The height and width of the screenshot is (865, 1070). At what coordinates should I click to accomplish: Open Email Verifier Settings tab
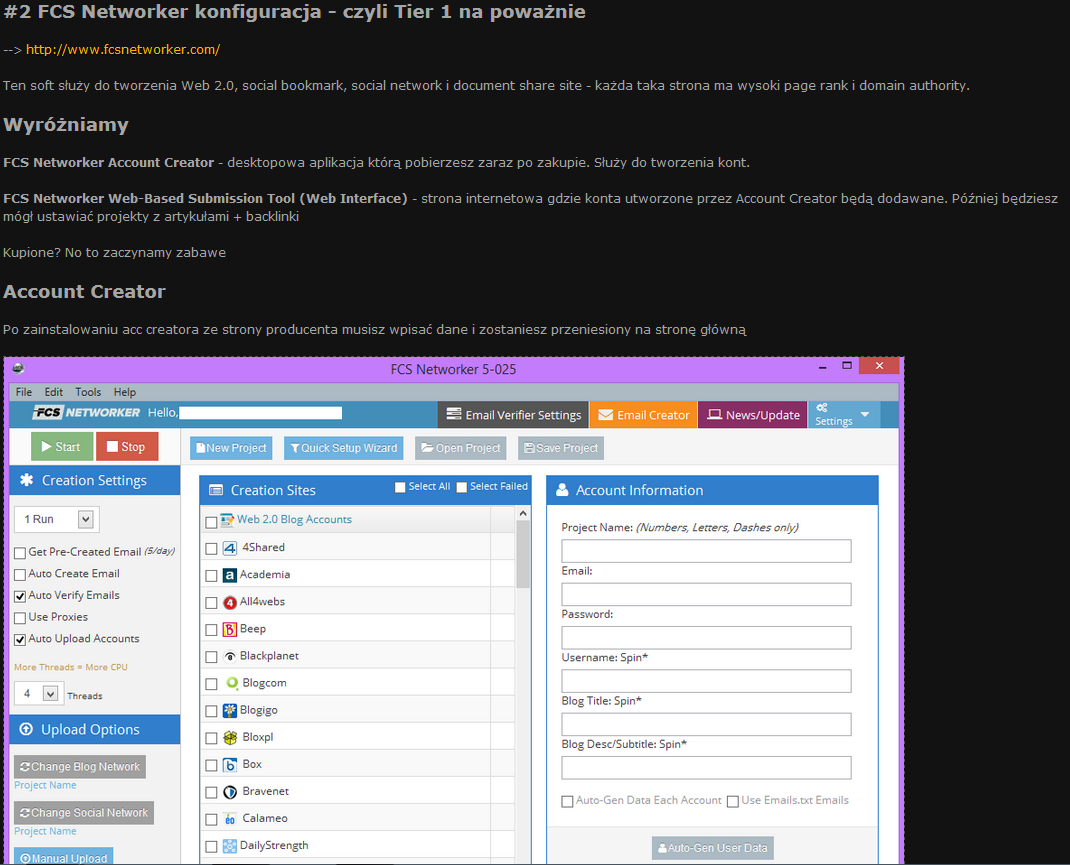pyautogui.click(x=513, y=415)
